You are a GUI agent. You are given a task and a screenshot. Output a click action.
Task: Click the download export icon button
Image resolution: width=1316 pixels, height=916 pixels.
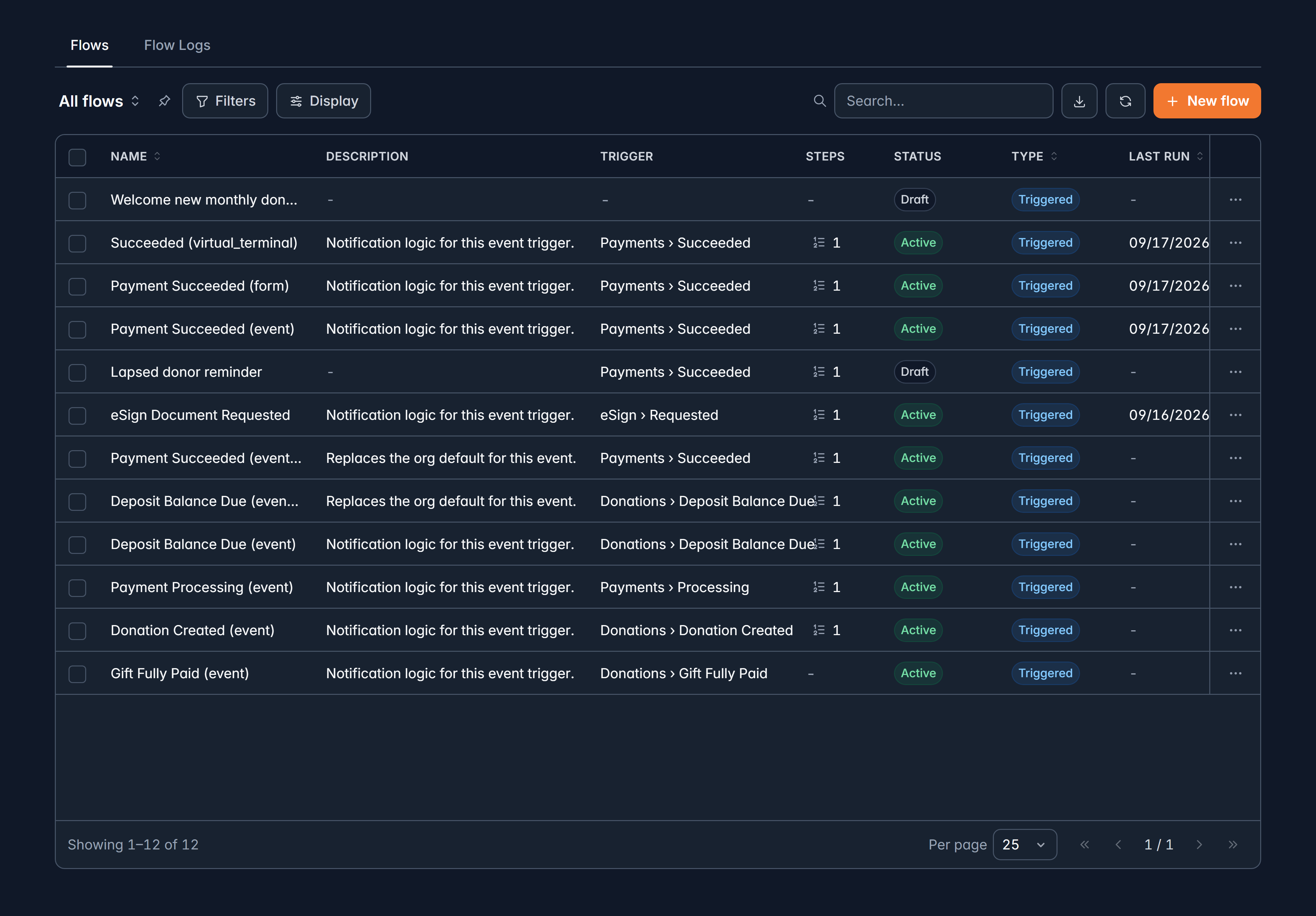pos(1079,101)
